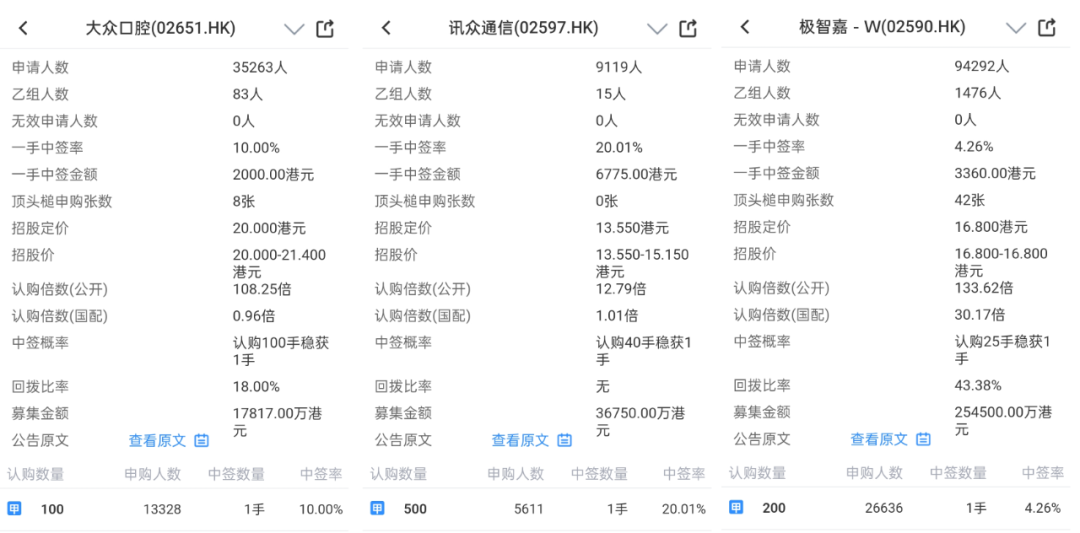1080x533 pixels.
Task: Click amount 2000.00港元
Action: click(x=273, y=175)
